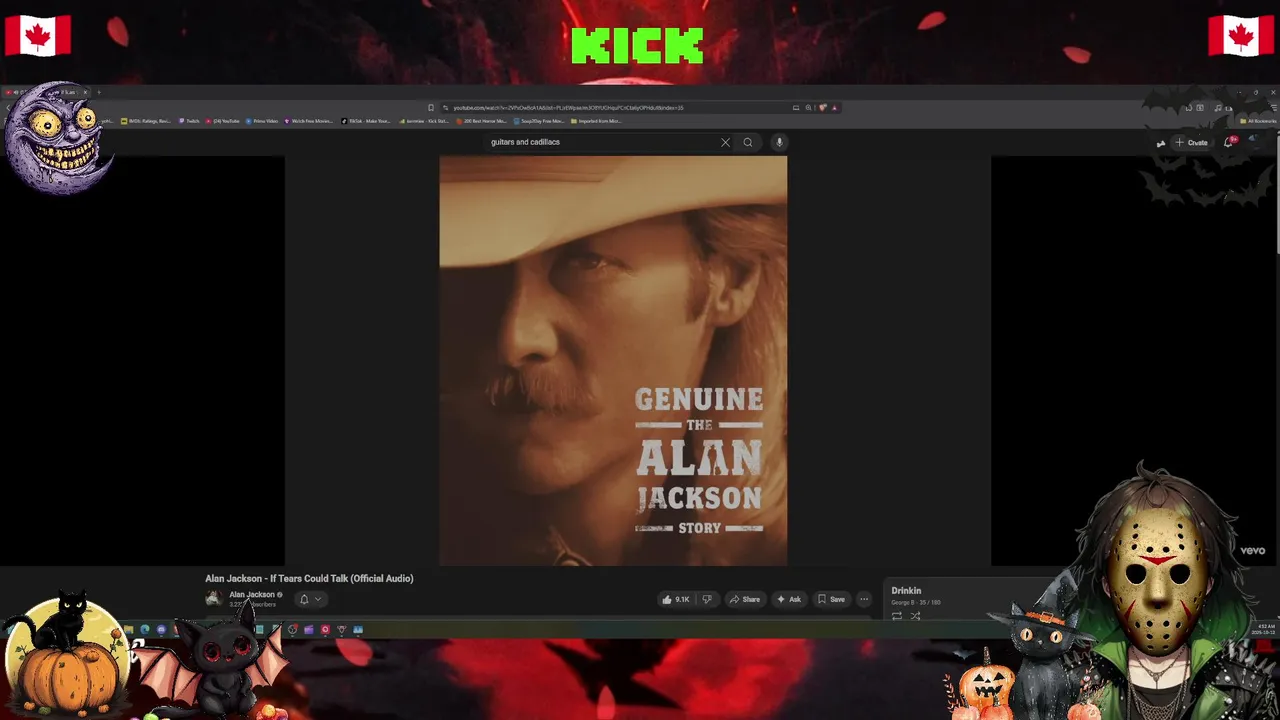1280x720 pixels.
Task: Click the Drinkin playlist title
Action: (x=906, y=590)
